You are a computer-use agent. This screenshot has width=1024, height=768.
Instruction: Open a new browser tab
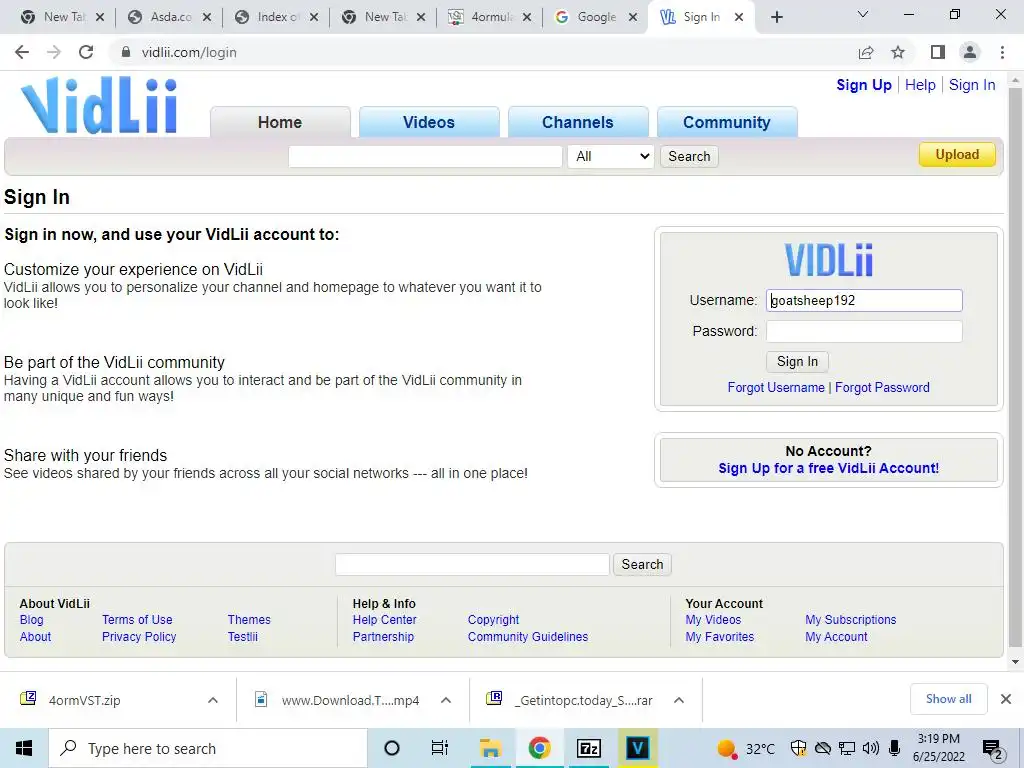tap(776, 17)
